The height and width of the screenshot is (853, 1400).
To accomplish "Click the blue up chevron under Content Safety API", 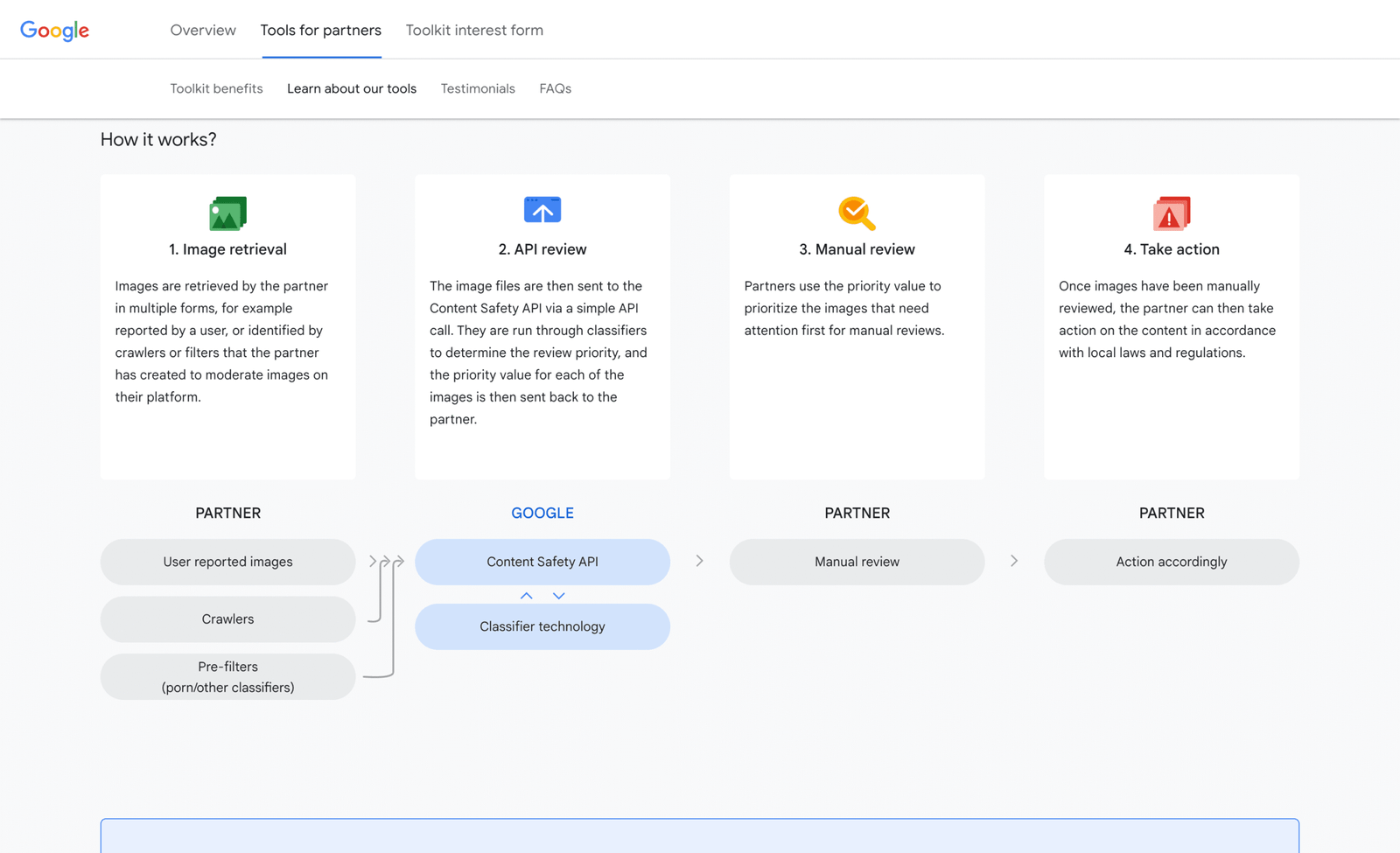I will (527, 596).
